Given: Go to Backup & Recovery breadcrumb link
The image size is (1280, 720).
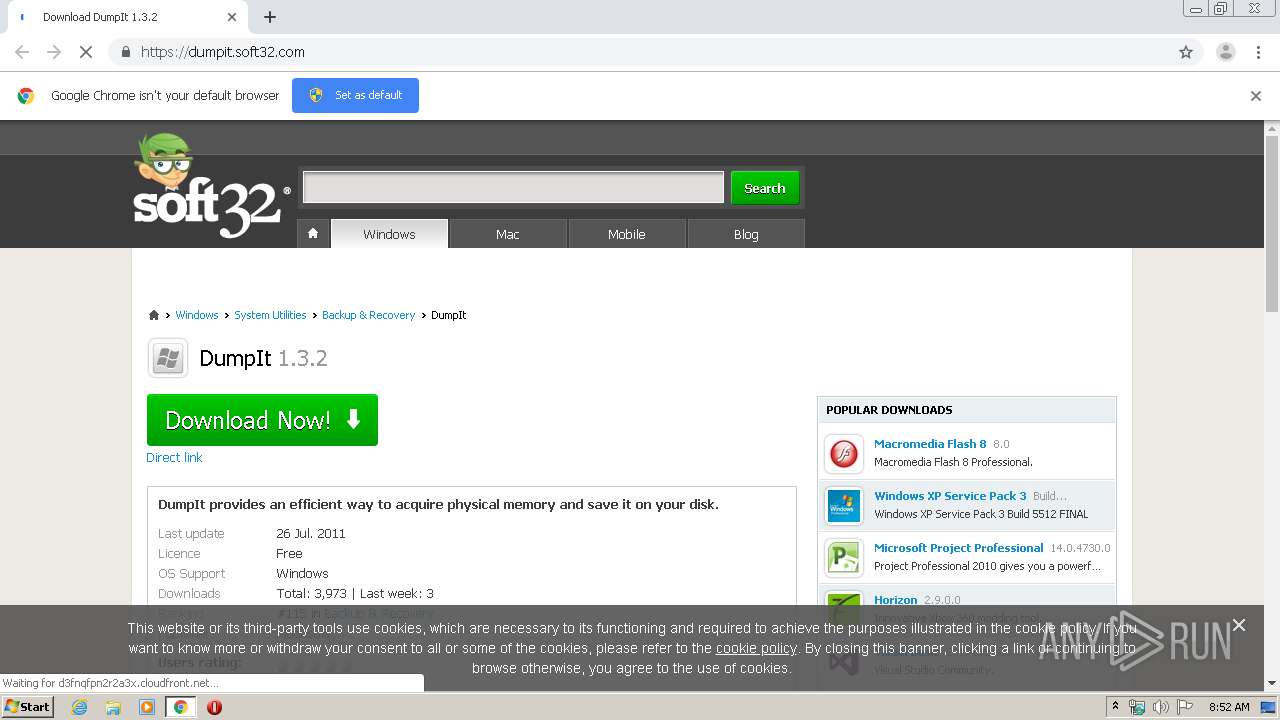Looking at the screenshot, I should pyautogui.click(x=368, y=315).
